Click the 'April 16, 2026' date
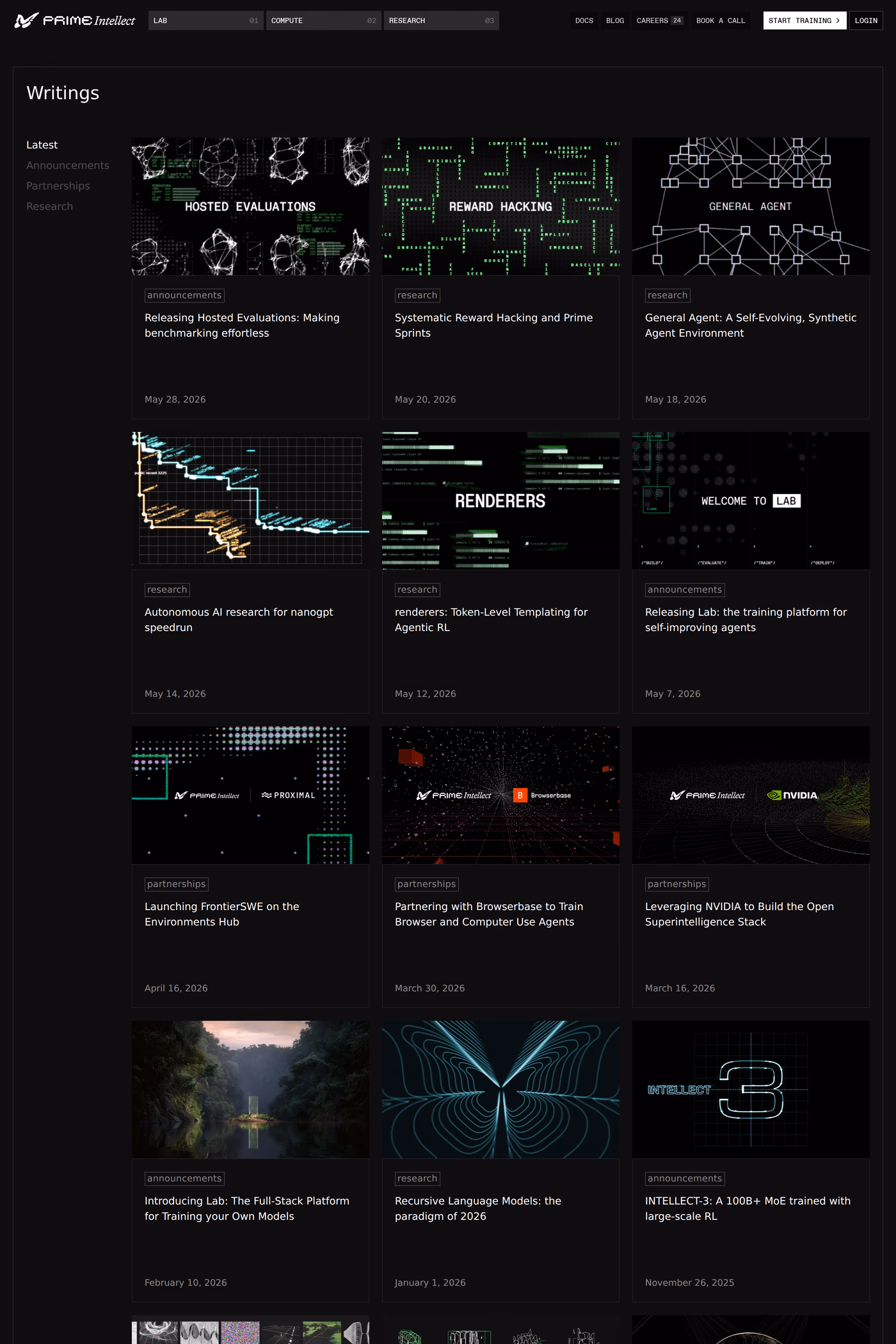This screenshot has width=896, height=1344. pos(176,988)
